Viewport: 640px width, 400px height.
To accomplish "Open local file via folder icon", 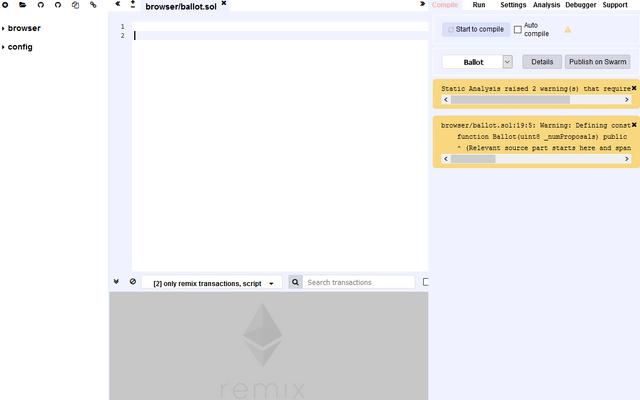I will point(22,5).
